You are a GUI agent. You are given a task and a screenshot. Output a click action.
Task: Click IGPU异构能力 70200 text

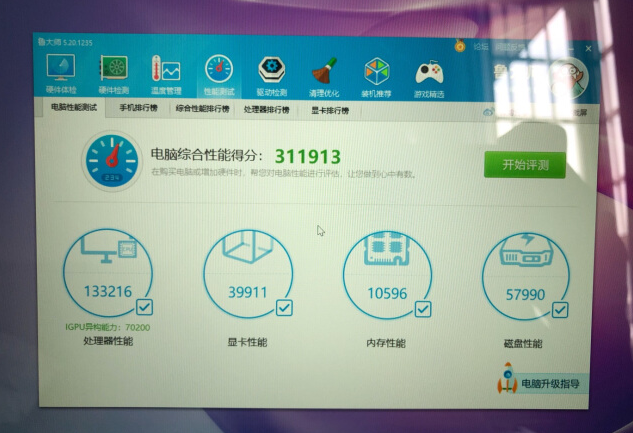[x=107, y=327]
